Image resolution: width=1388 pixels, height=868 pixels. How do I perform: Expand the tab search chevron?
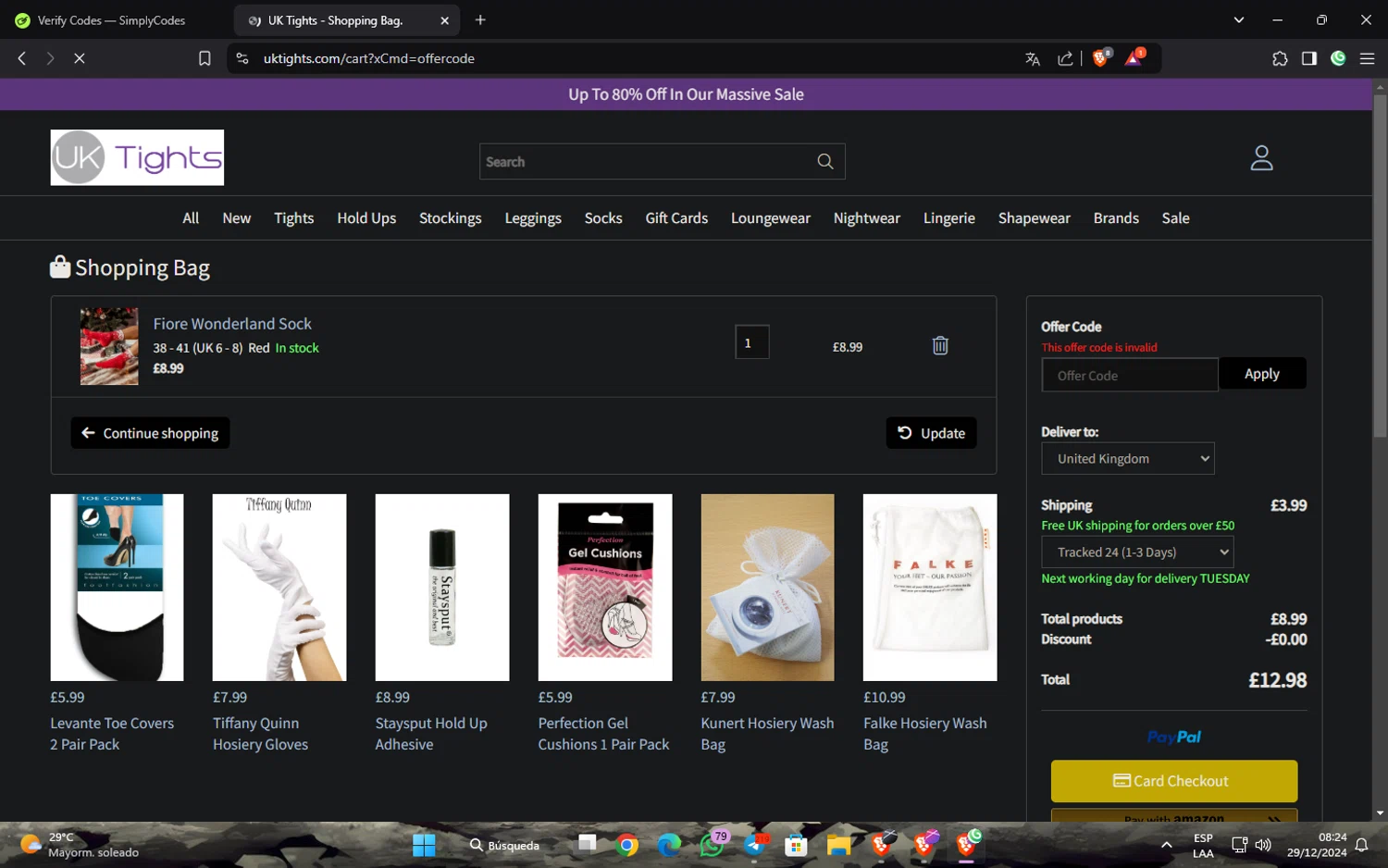(x=1238, y=20)
